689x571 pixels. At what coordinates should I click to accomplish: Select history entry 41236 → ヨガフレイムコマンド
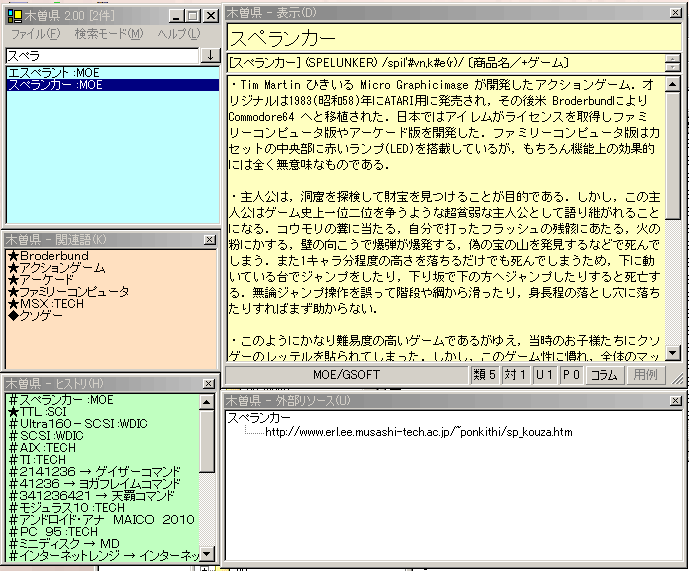coord(95,484)
